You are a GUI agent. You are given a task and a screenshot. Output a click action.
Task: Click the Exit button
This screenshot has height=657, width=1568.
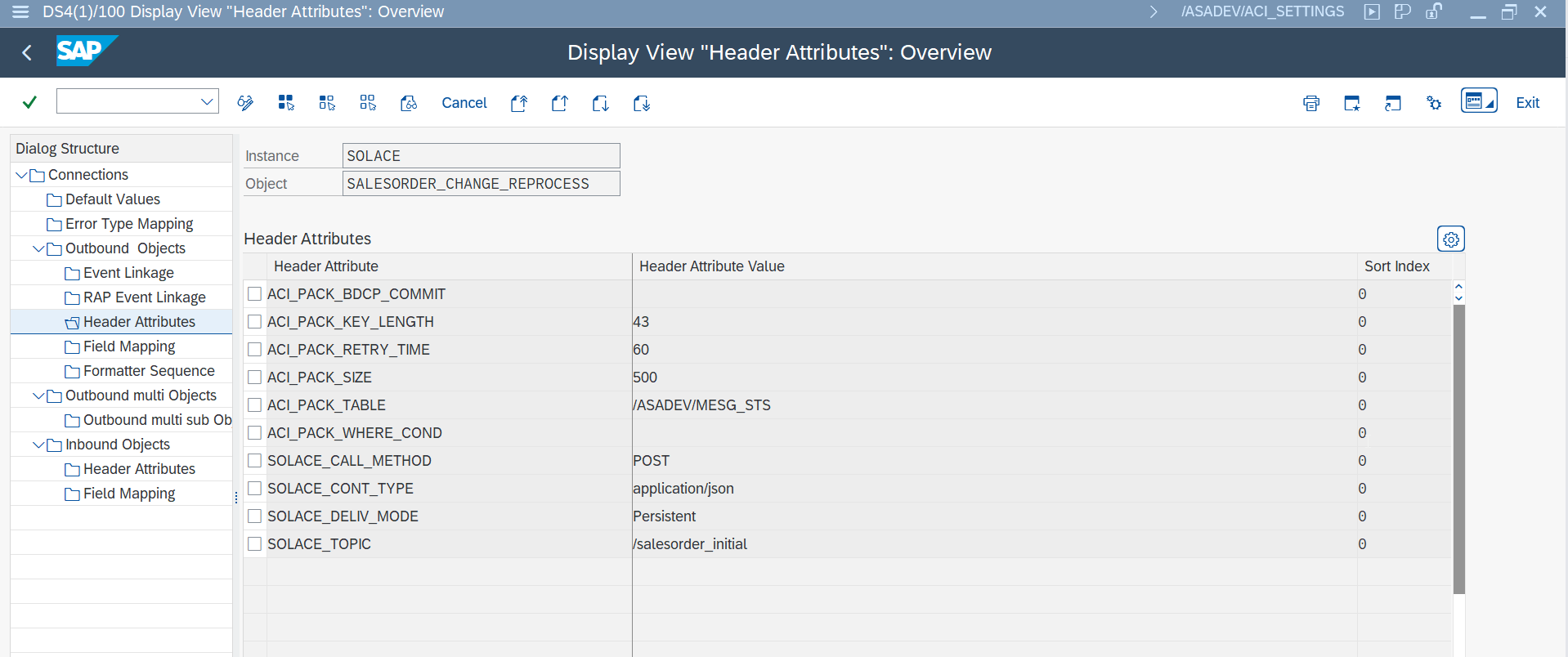pyautogui.click(x=1527, y=103)
